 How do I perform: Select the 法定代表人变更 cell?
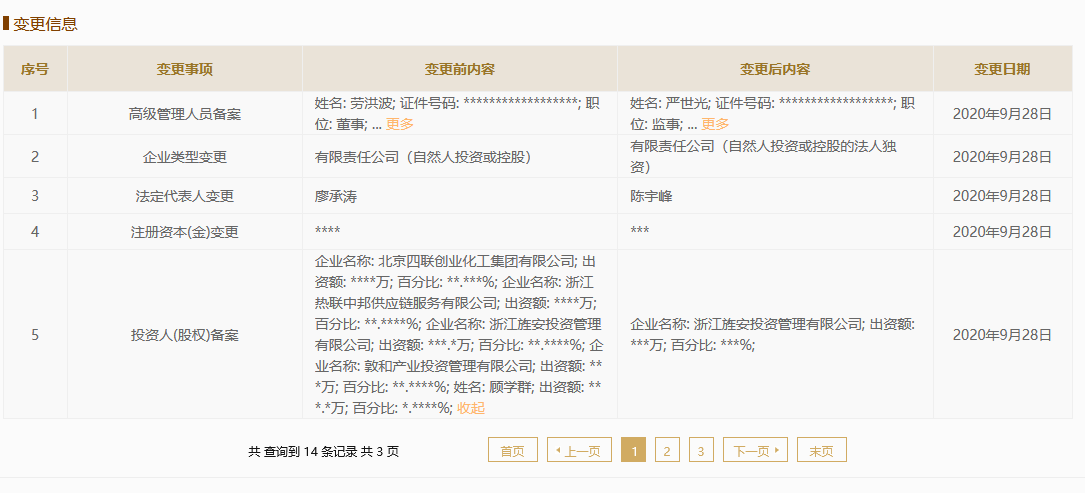coord(185,197)
